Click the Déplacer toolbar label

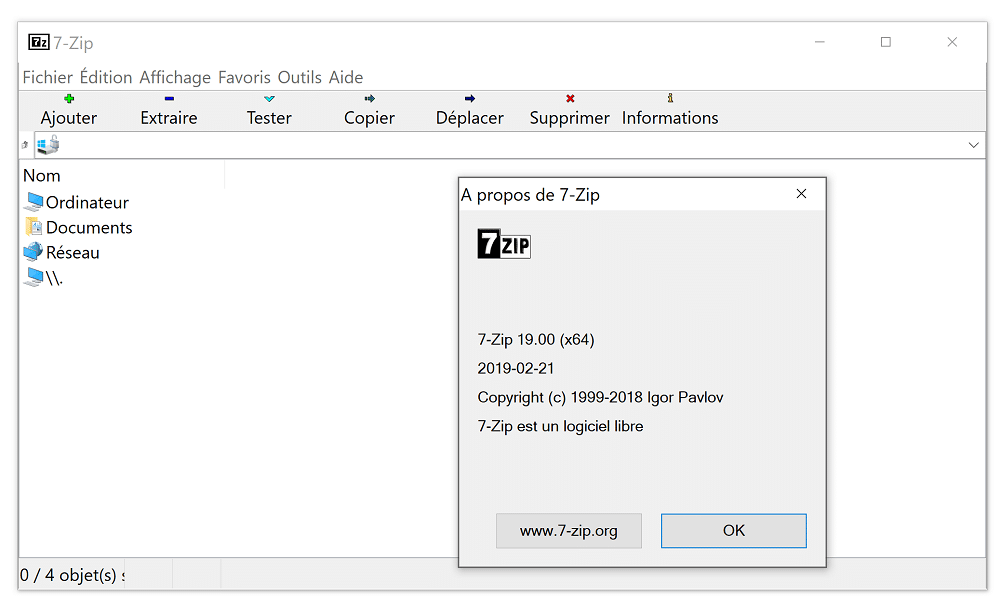470,118
